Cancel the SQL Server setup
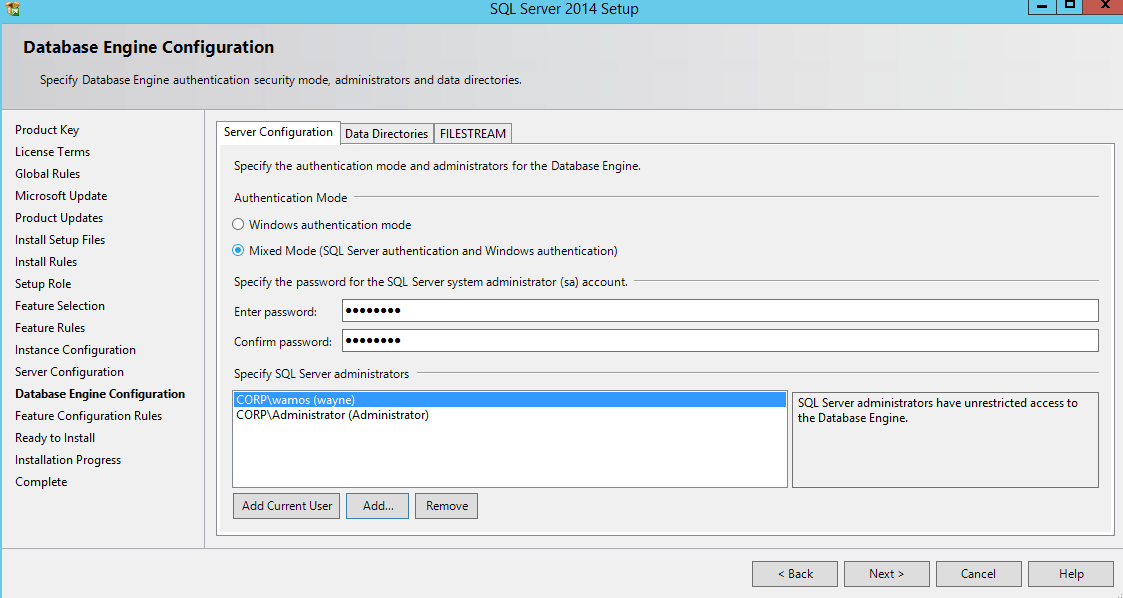 (978, 574)
